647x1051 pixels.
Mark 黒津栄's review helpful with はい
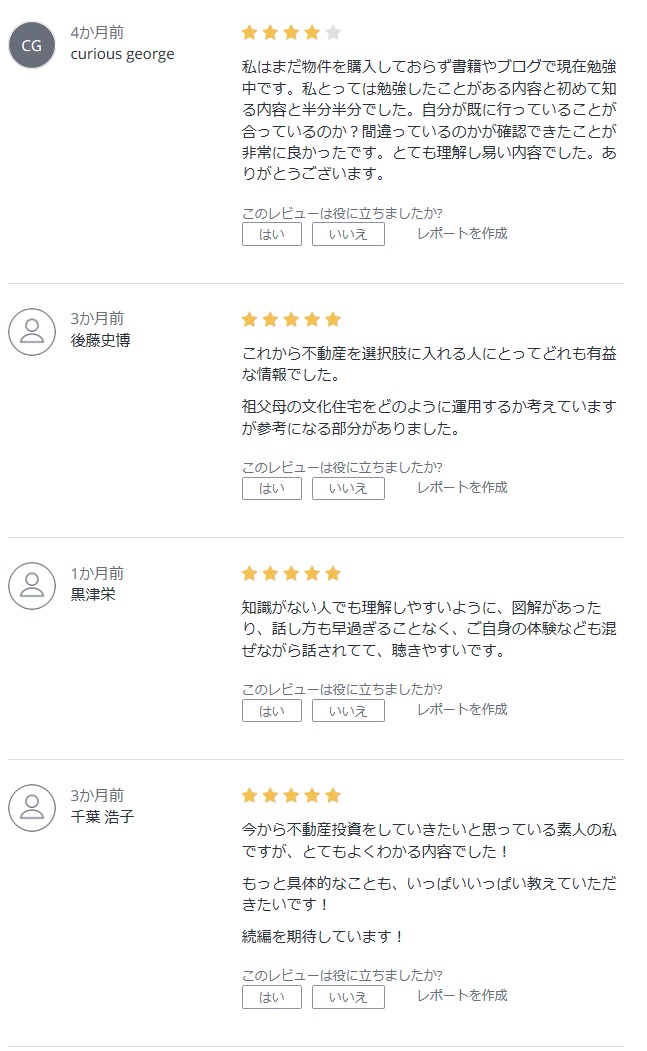pyautogui.click(x=272, y=710)
